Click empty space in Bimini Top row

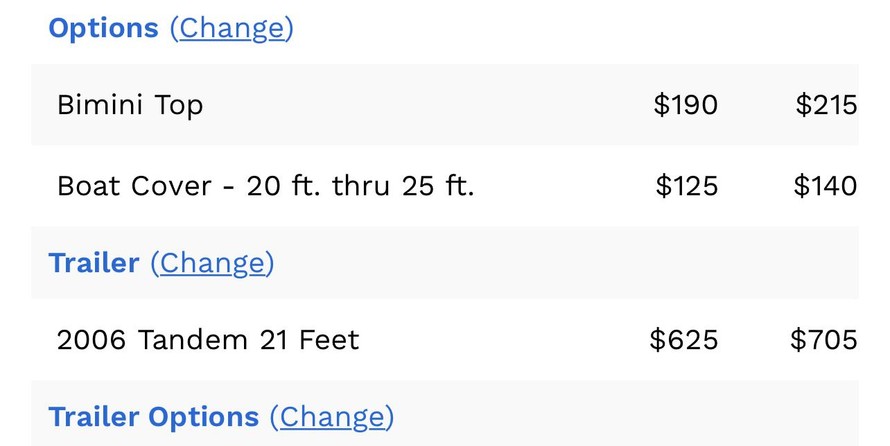(x=430, y=105)
